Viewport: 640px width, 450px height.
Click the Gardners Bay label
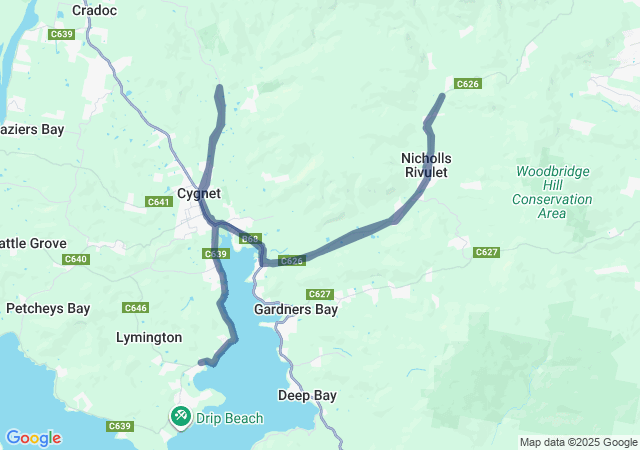click(x=296, y=309)
